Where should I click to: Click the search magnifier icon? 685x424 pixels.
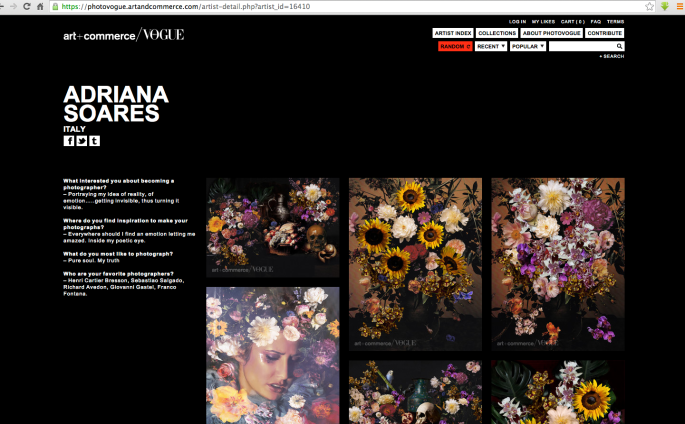point(619,46)
